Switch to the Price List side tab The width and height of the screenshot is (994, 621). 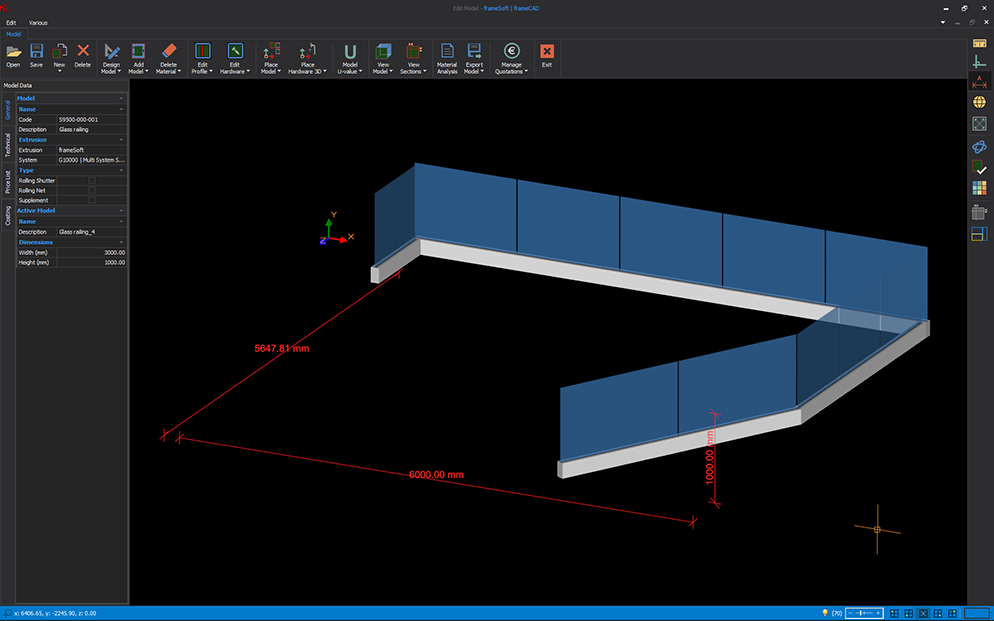(x=8, y=181)
